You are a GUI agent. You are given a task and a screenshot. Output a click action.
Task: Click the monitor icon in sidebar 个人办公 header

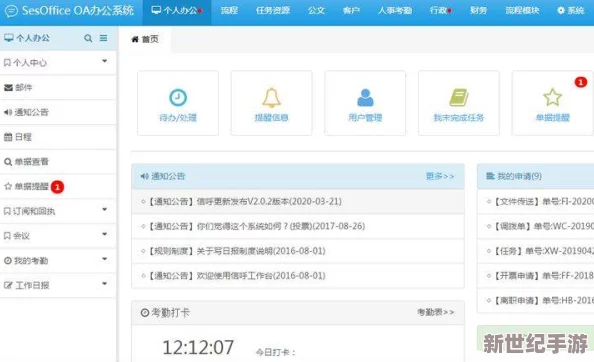tap(9, 37)
